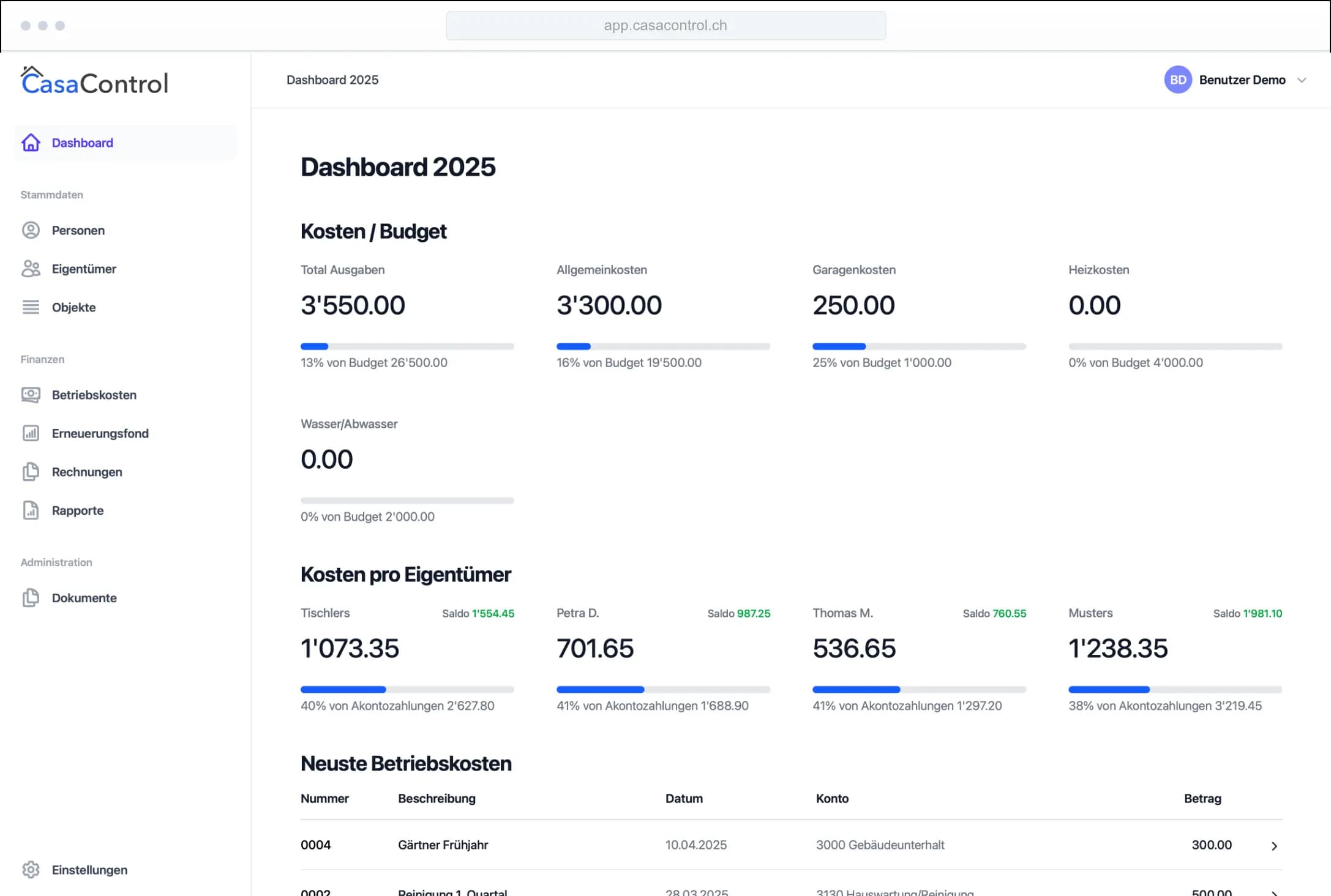
Task: Open the Gärtner Frühjahr row chevron
Action: tap(1274, 846)
